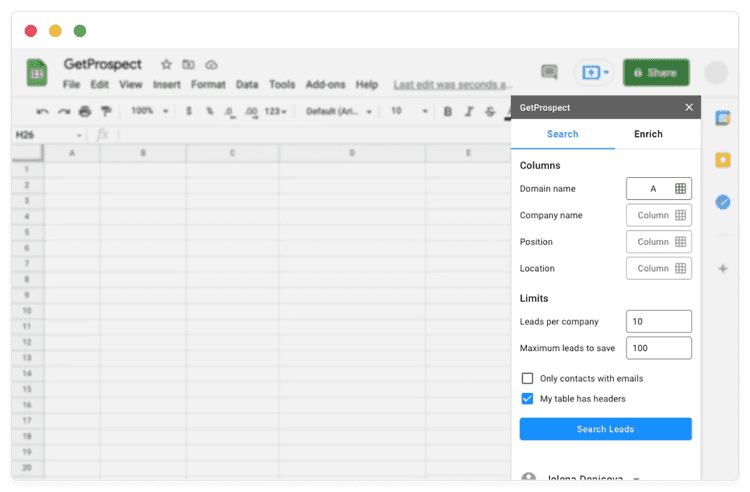
Task: Increase decimal places icon
Action: point(251,112)
